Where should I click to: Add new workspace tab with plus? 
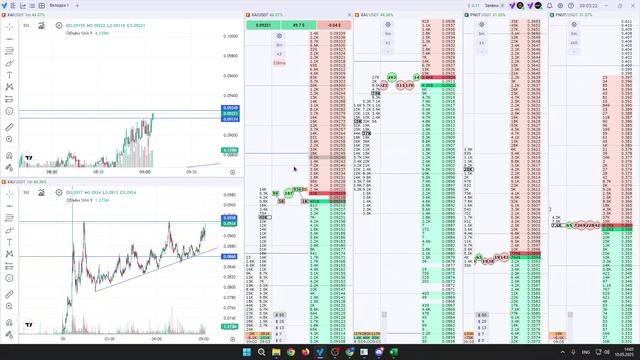[77, 6]
